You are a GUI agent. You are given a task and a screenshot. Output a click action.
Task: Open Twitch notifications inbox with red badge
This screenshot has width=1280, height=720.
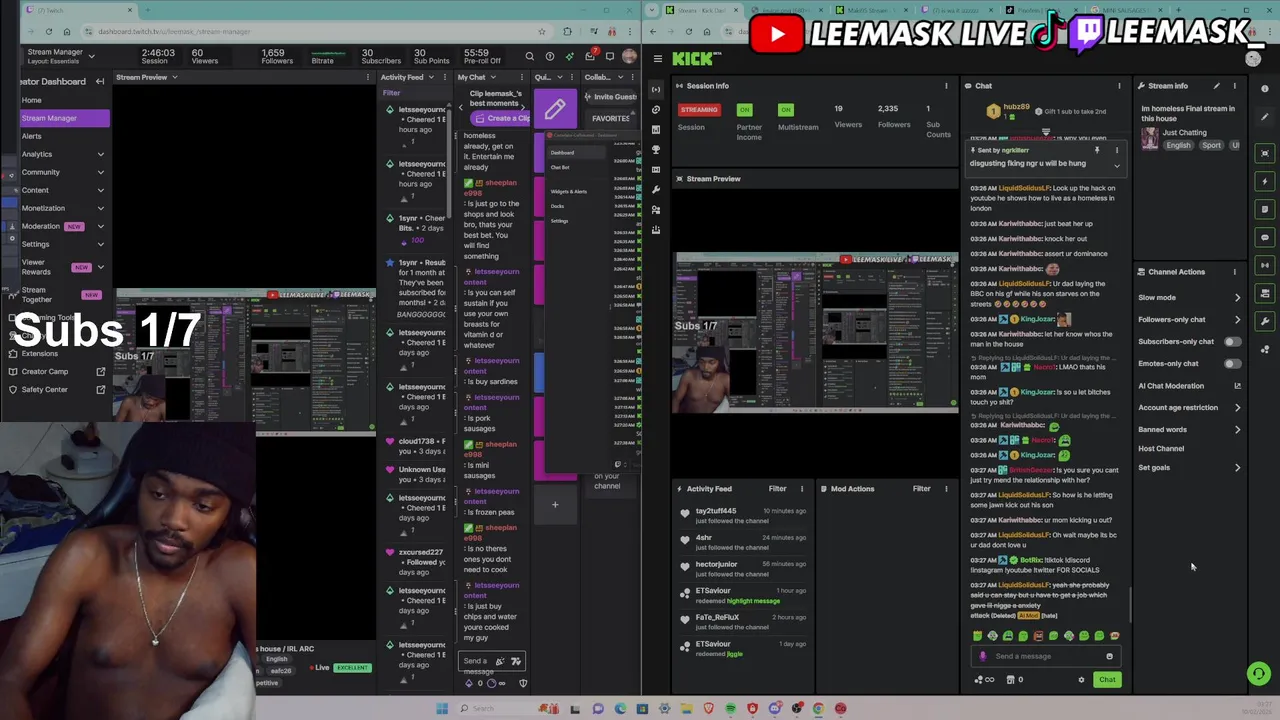click(x=591, y=56)
